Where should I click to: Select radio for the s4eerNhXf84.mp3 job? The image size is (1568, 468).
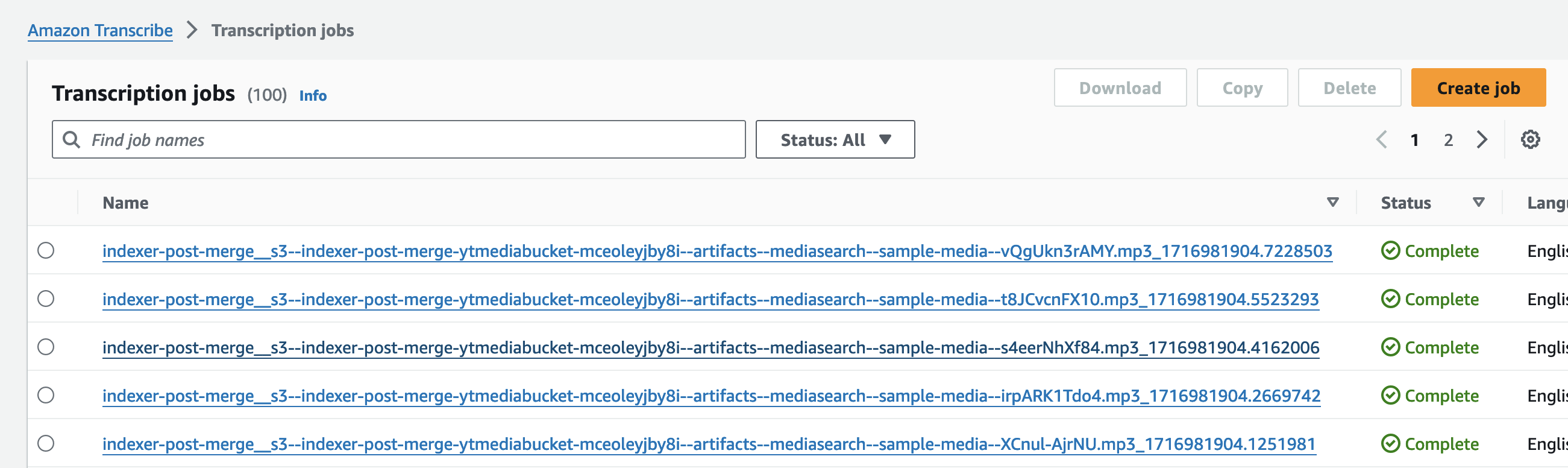click(x=46, y=347)
